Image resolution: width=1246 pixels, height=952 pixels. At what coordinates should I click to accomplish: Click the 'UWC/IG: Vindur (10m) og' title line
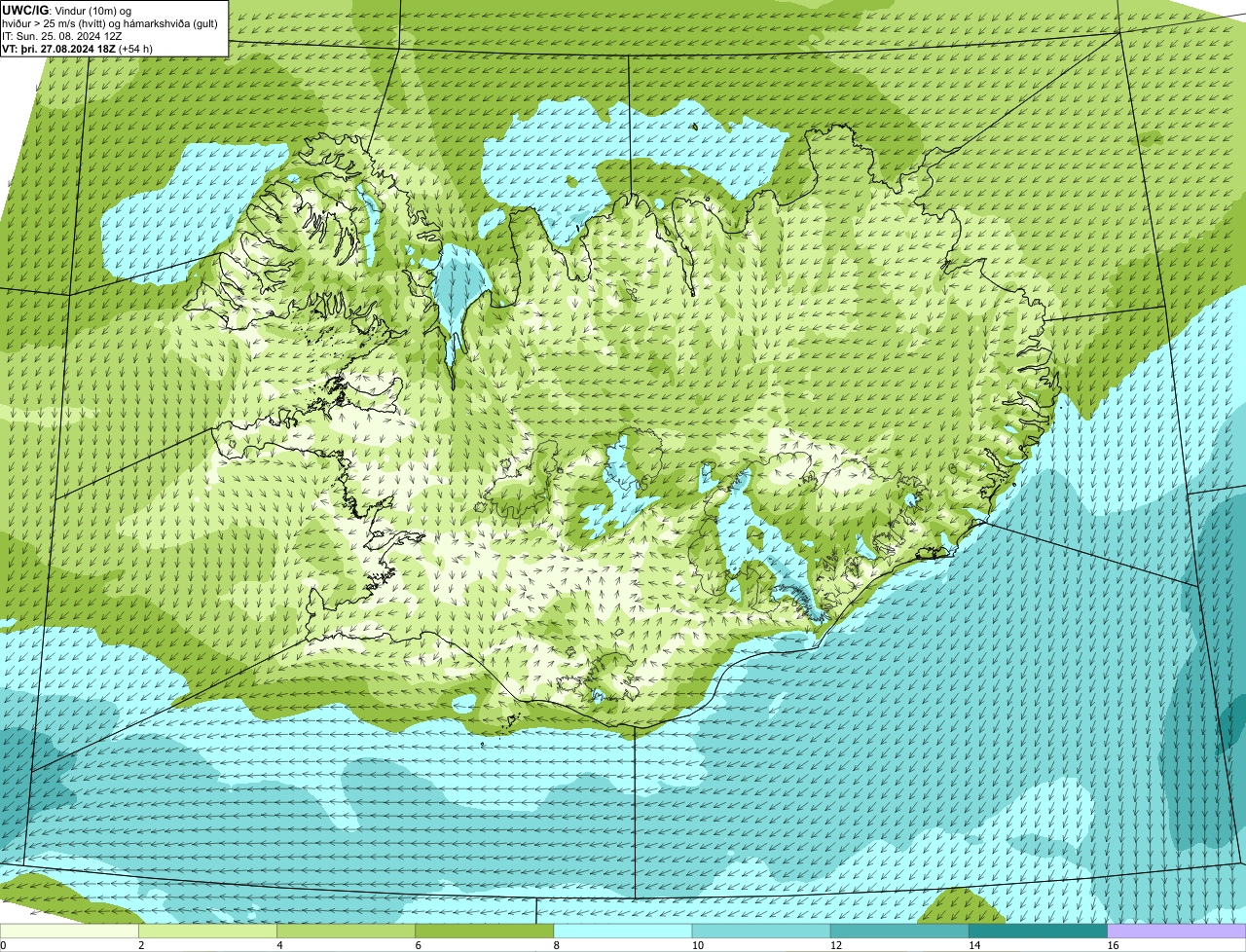tap(67, 10)
